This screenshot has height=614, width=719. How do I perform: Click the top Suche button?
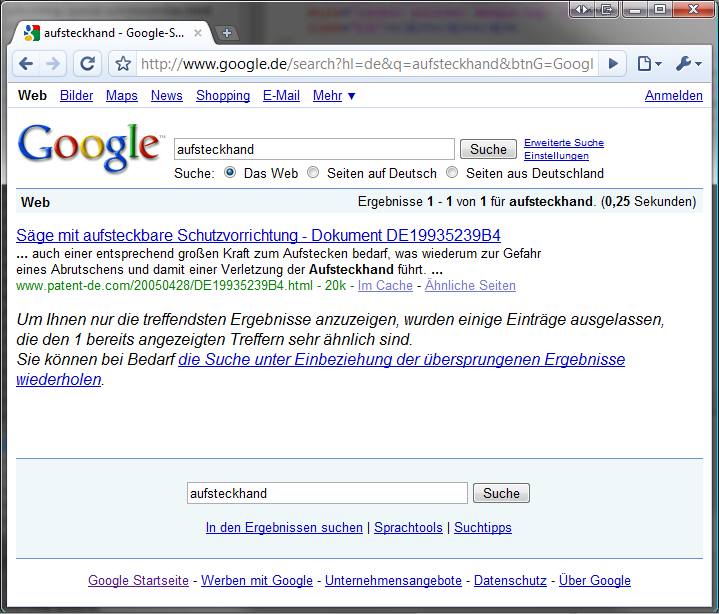coord(488,149)
